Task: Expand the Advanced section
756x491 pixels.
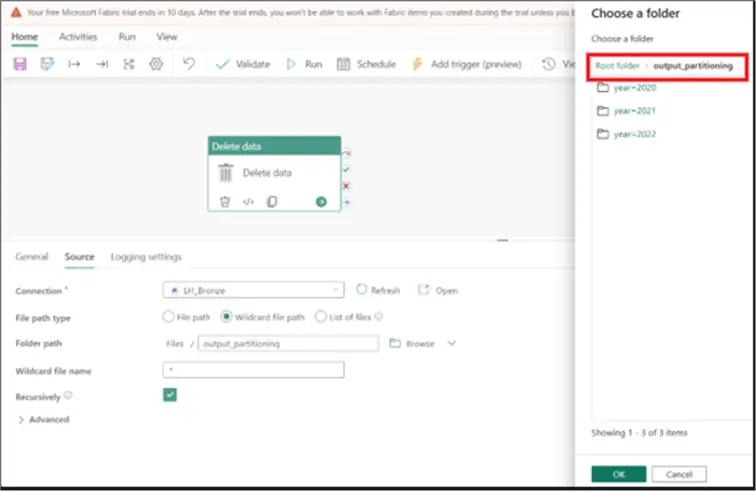Action: pyautogui.click(x=43, y=419)
